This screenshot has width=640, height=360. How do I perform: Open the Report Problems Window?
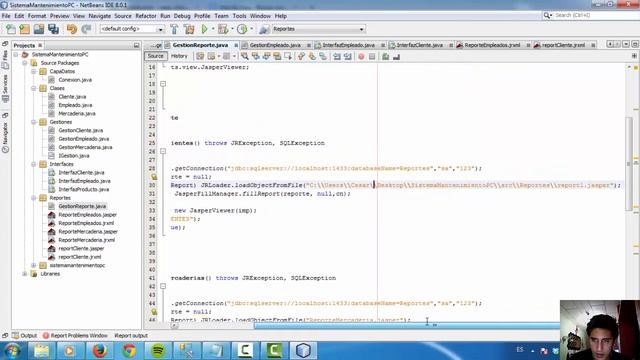75,336
